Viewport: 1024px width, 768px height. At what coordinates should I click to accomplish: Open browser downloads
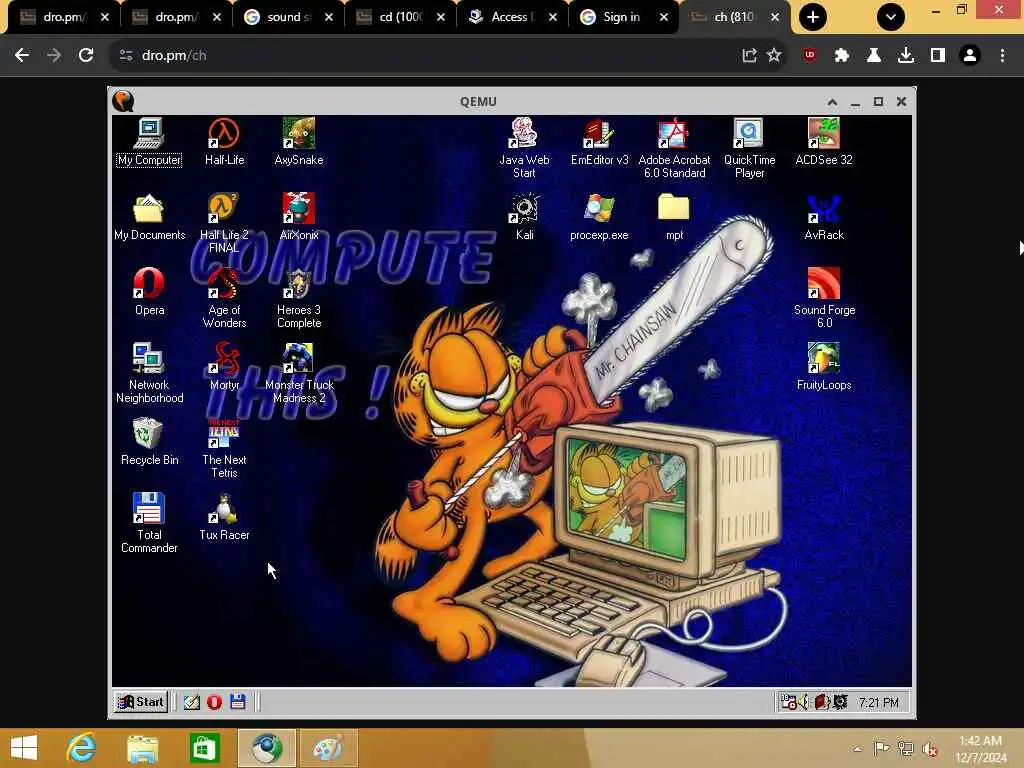[906, 56]
